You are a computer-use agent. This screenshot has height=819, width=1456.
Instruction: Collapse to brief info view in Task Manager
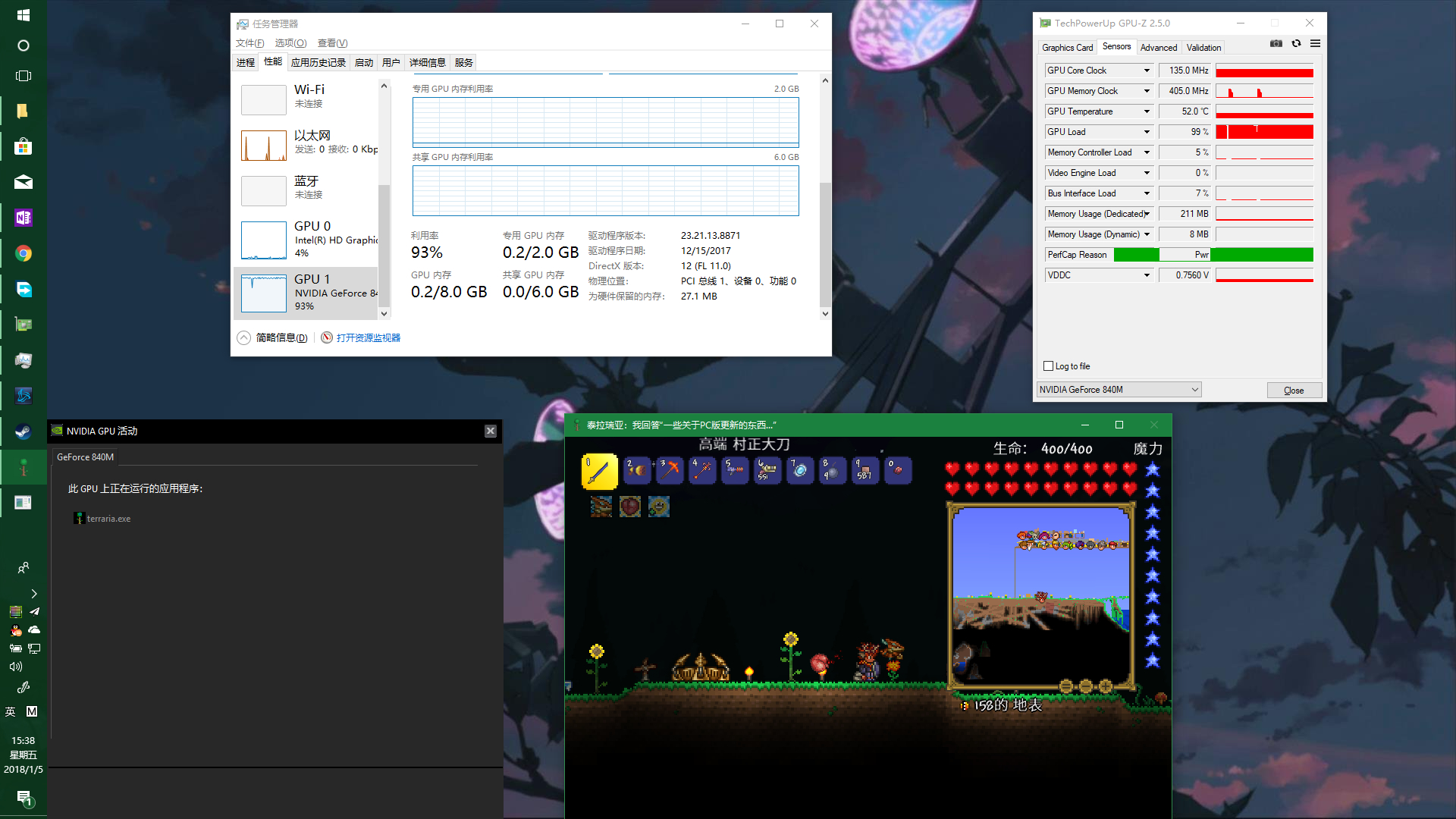tap(273, 337)
